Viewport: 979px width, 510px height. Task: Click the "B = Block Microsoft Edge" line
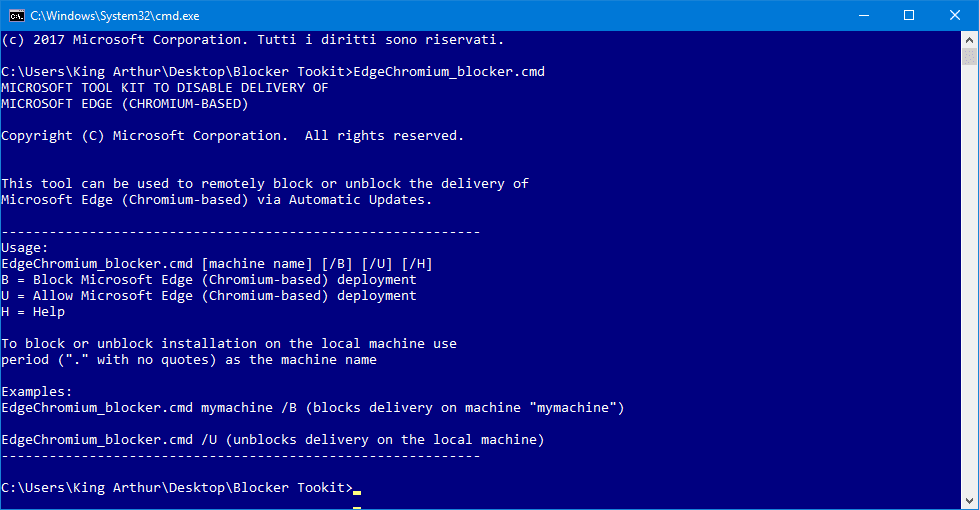coord(208,280)
